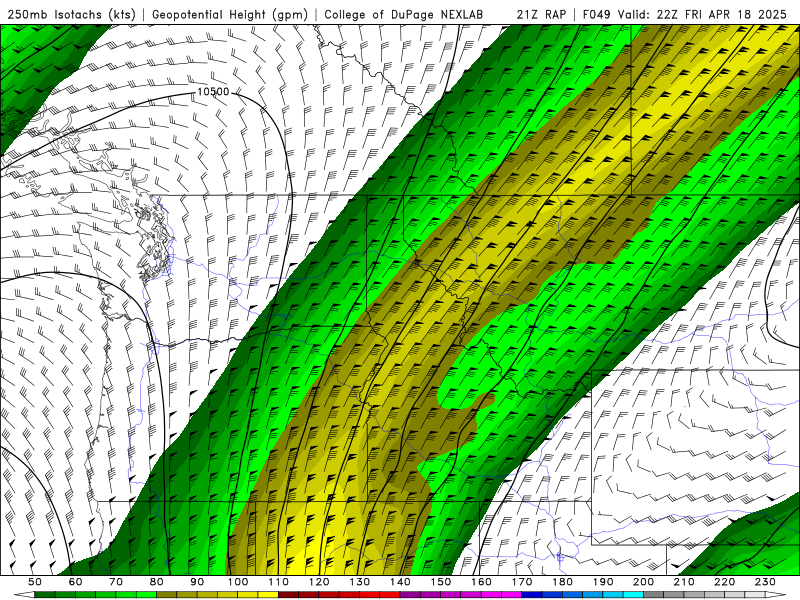Click the '230' value on the color scale
Screen dimensions: 800x600
[765, 582]
